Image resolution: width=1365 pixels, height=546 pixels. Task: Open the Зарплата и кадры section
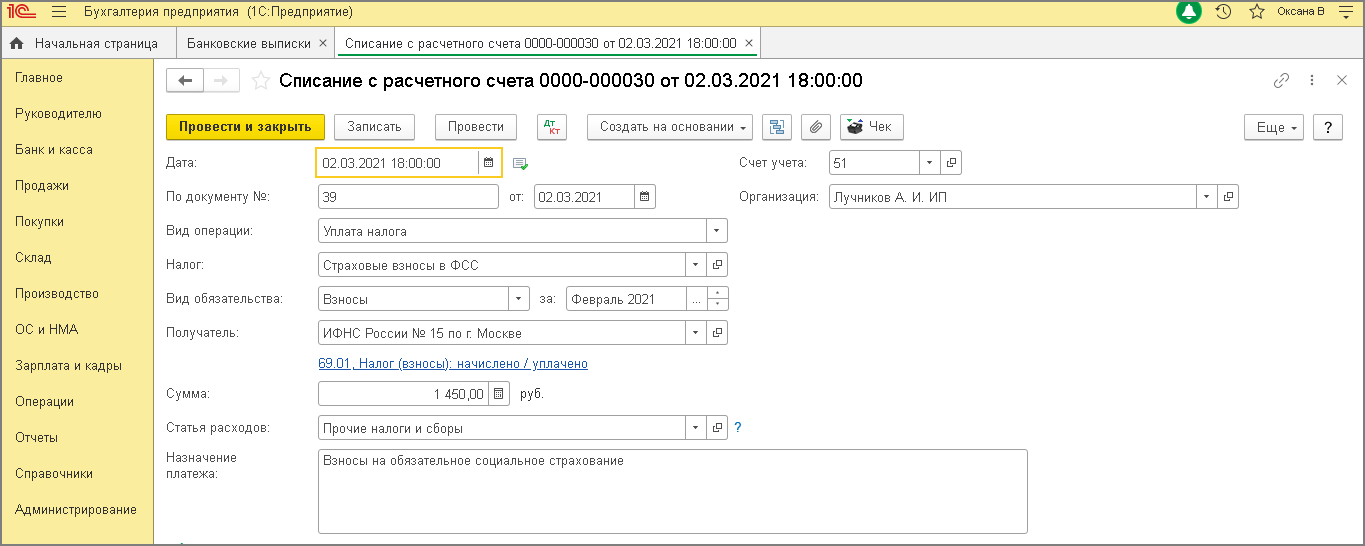(68, 366)
